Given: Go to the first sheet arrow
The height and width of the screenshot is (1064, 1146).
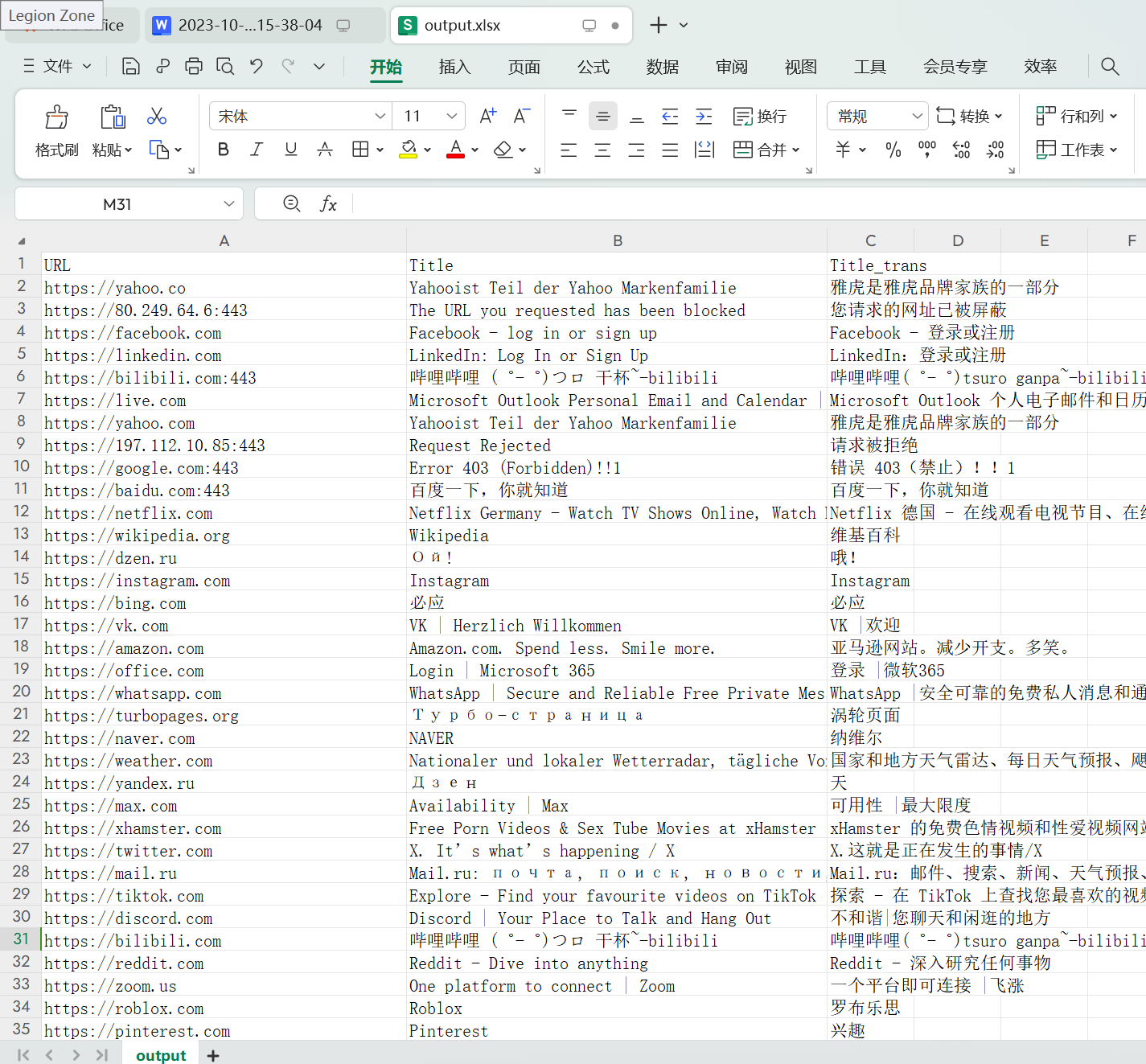Looking at the screenshot, I should (x=23, y=1055).
